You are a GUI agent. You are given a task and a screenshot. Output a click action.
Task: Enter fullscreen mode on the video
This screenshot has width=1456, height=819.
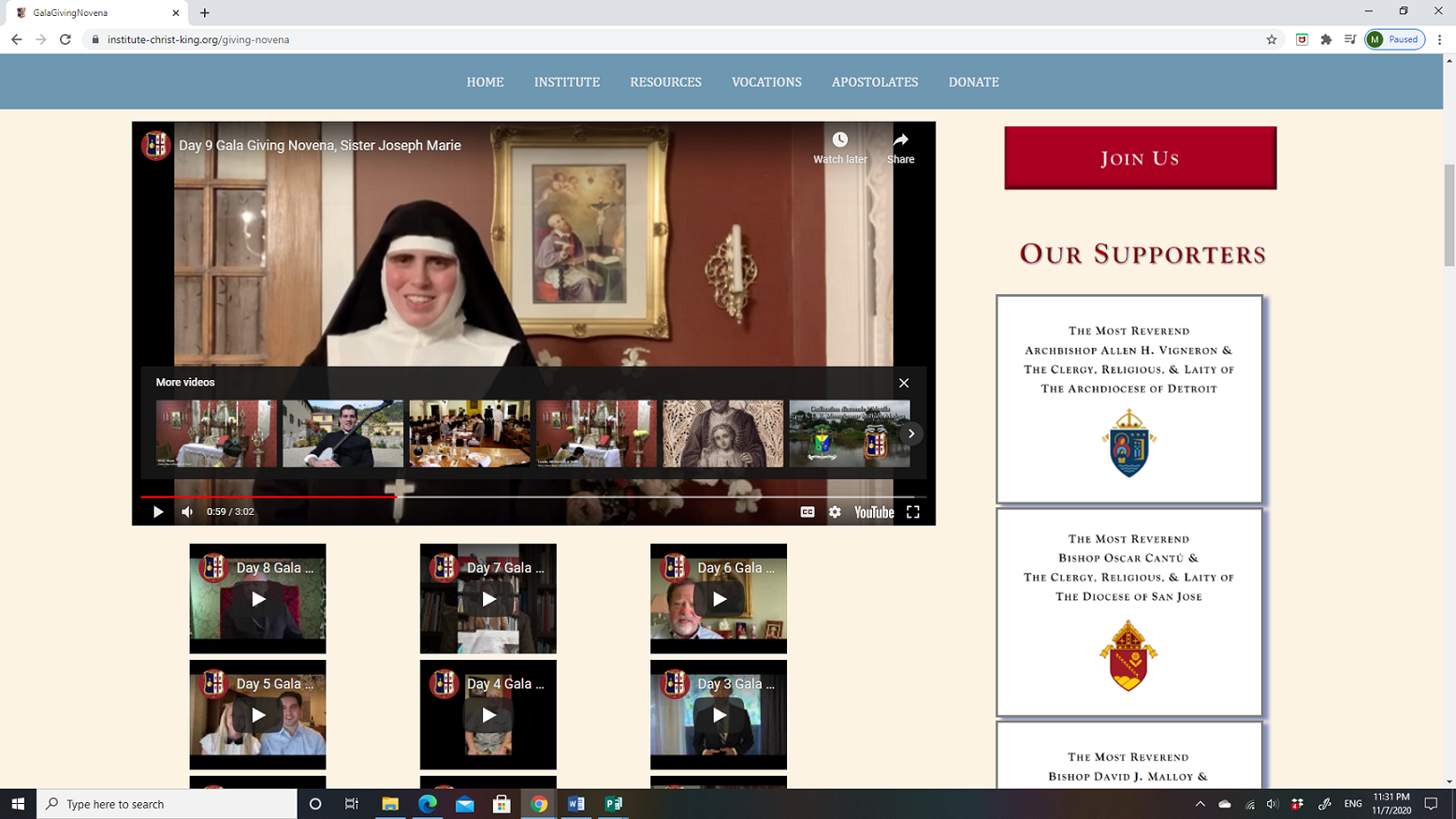[x=913, y=512]
